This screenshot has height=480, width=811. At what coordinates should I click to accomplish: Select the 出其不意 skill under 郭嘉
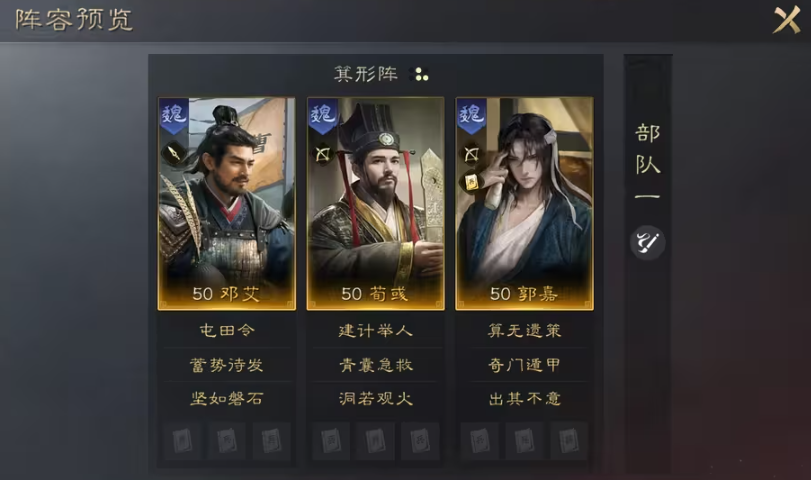[524, 398]
